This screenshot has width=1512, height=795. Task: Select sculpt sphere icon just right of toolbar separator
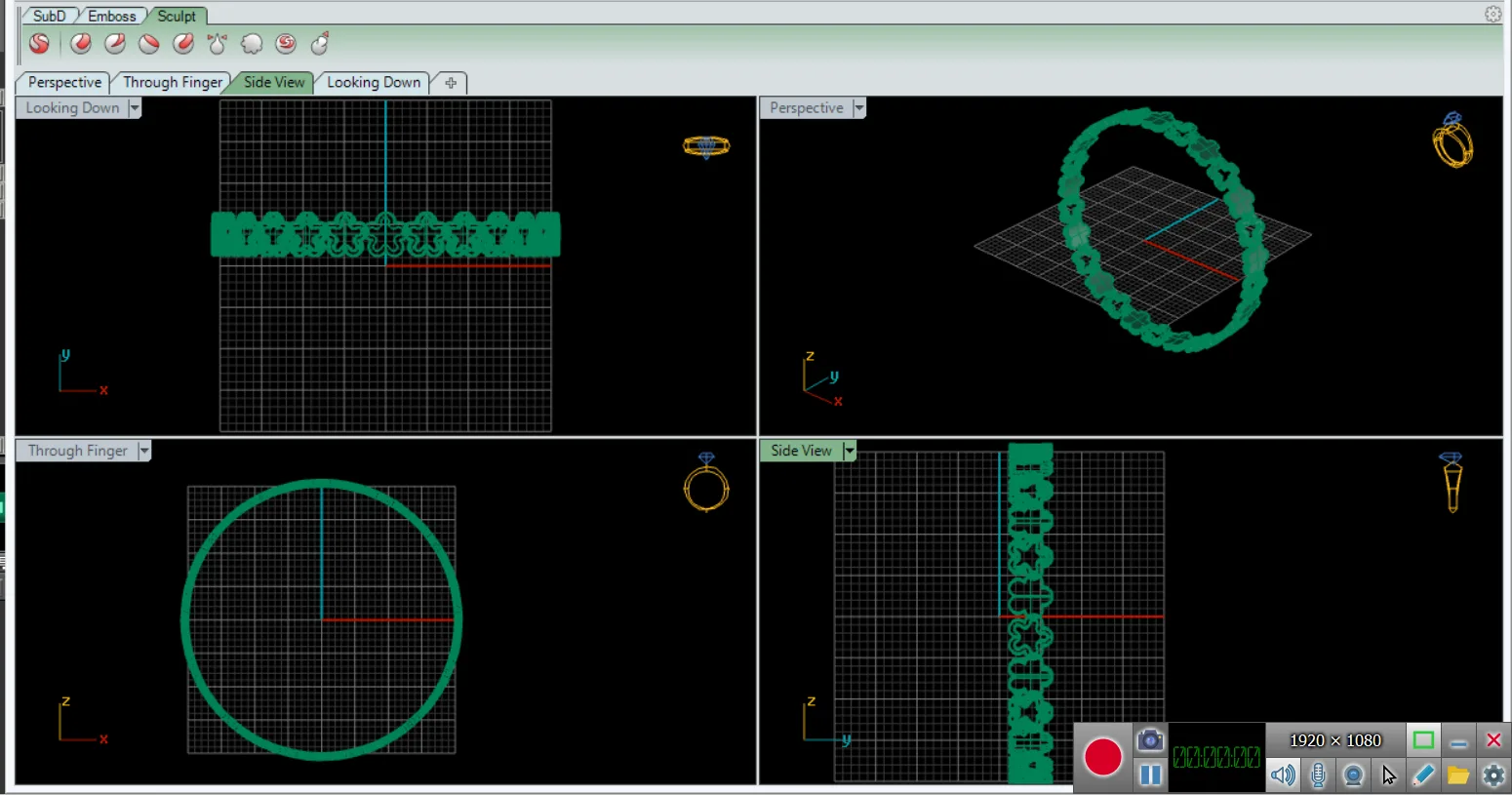coord(81,44)
